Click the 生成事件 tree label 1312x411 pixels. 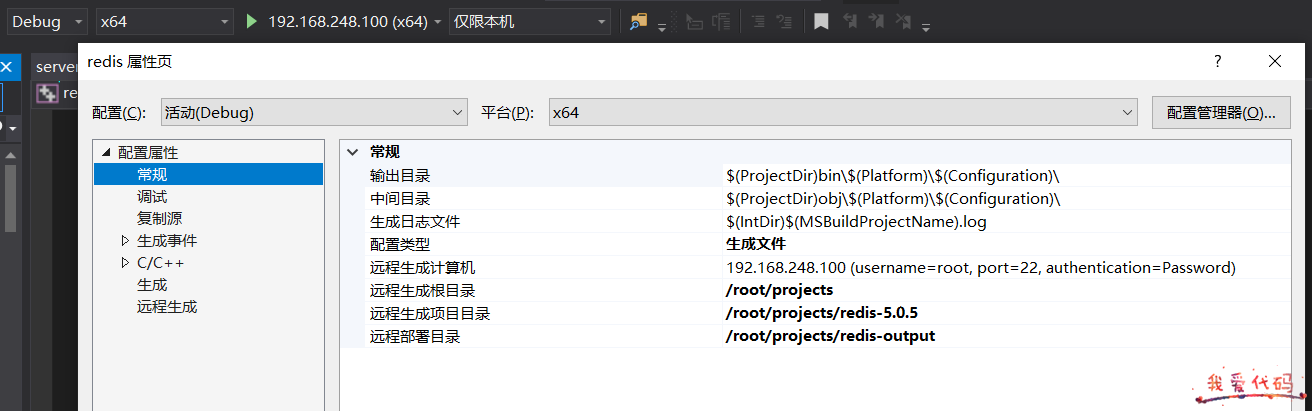(x=167, y=241)
